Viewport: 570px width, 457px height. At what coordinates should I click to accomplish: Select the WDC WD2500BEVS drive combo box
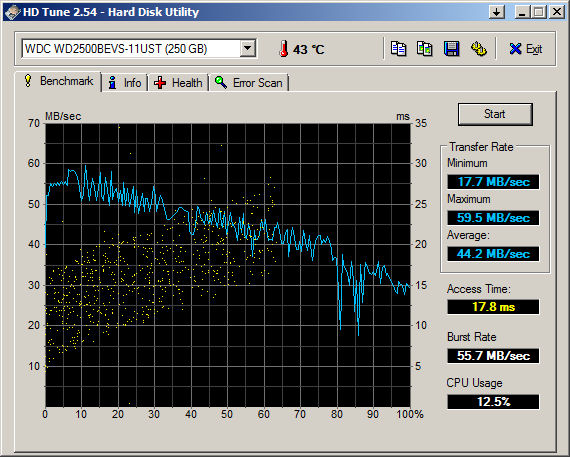coord(139,48)
